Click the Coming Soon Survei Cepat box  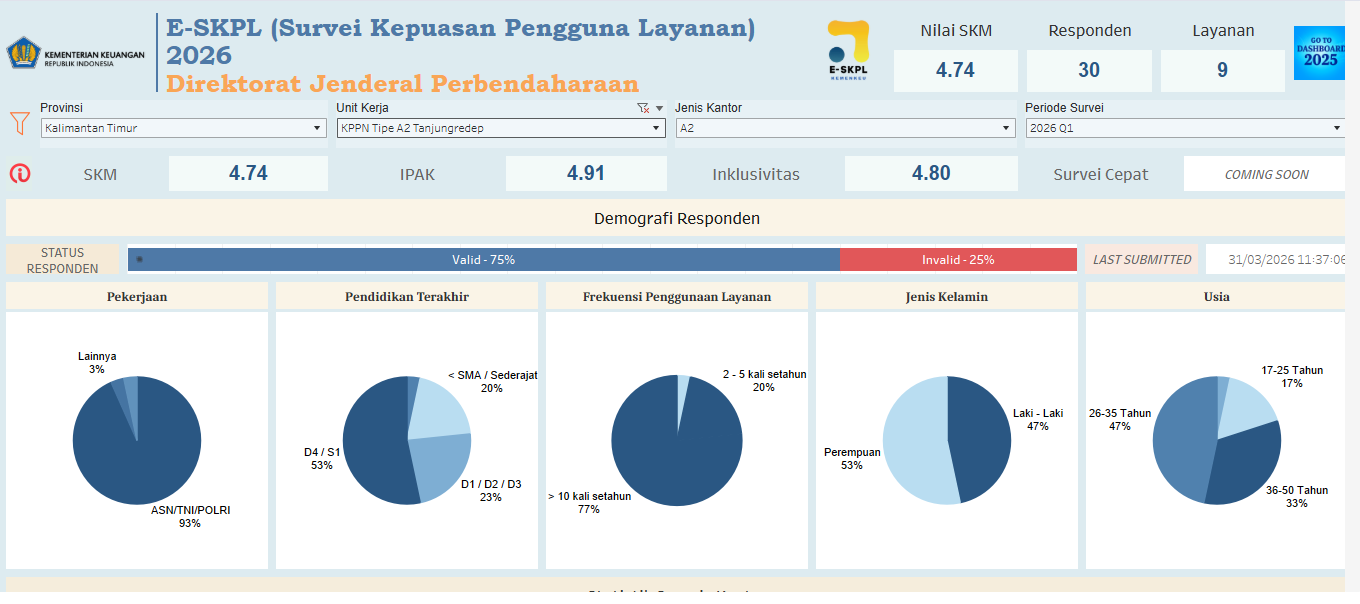(1266, 174)
